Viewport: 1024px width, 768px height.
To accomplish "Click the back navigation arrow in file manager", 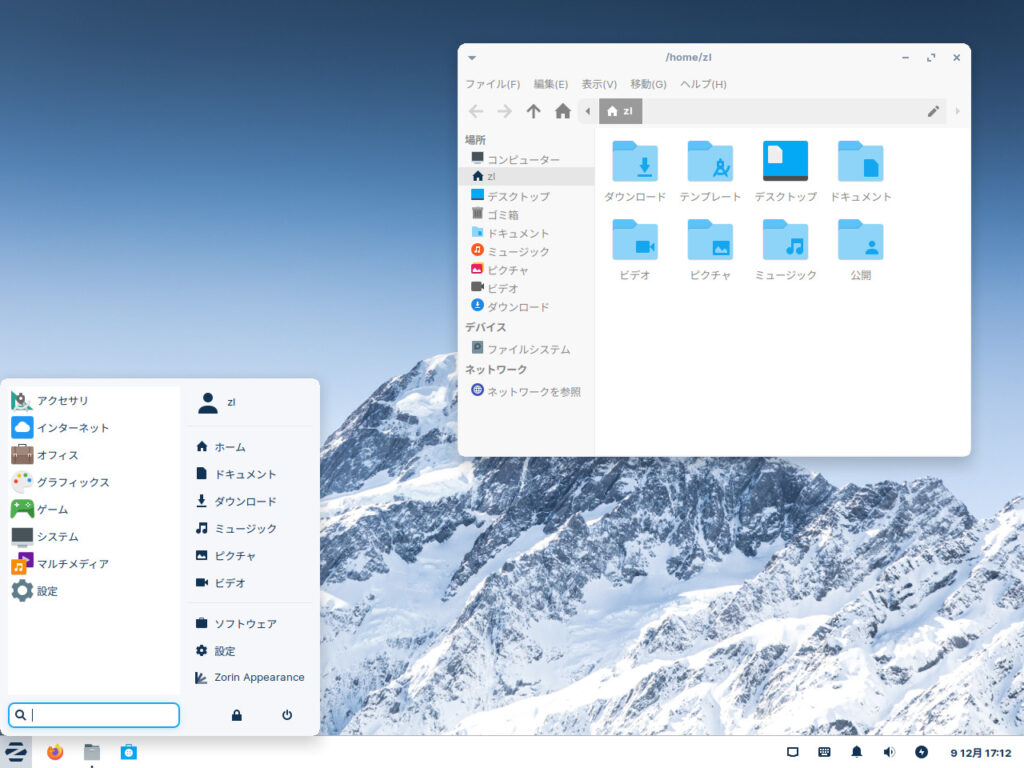I will (476, 111).
